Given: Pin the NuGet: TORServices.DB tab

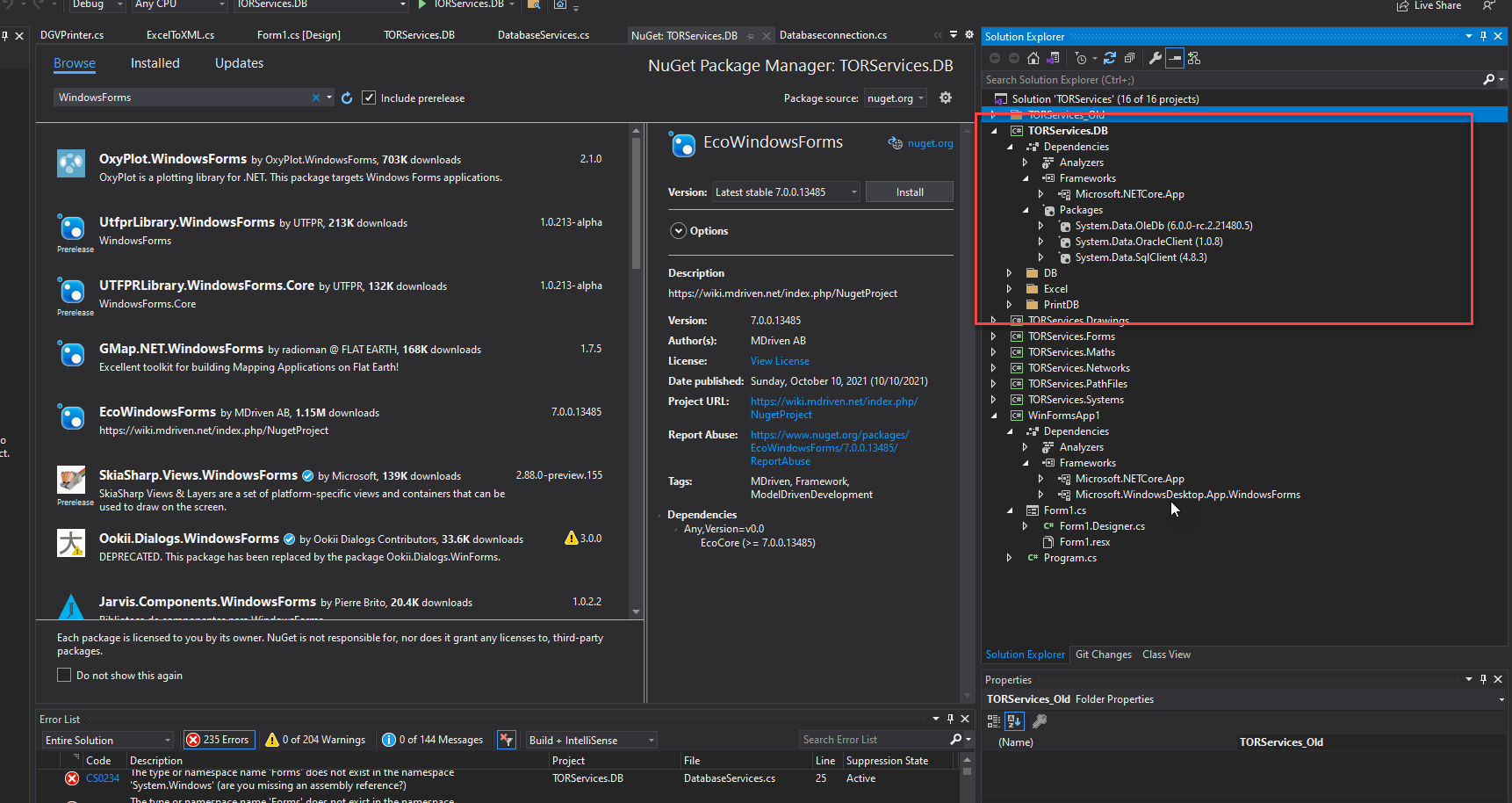Looking at the screenshot, I should (751, 36).
